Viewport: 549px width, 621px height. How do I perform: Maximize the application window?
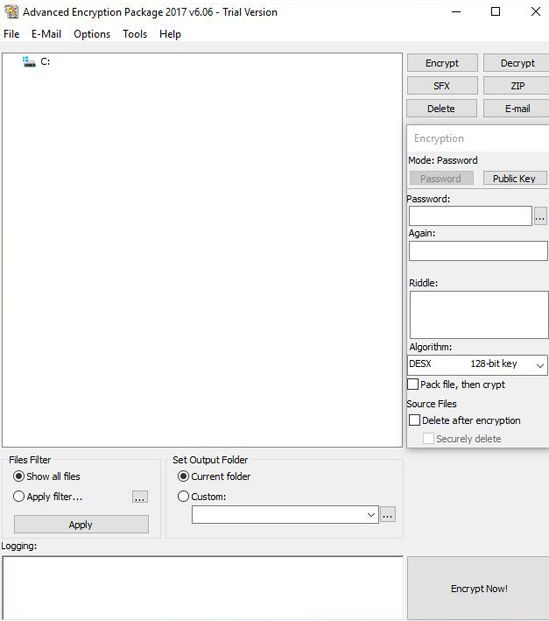[496, 12]
